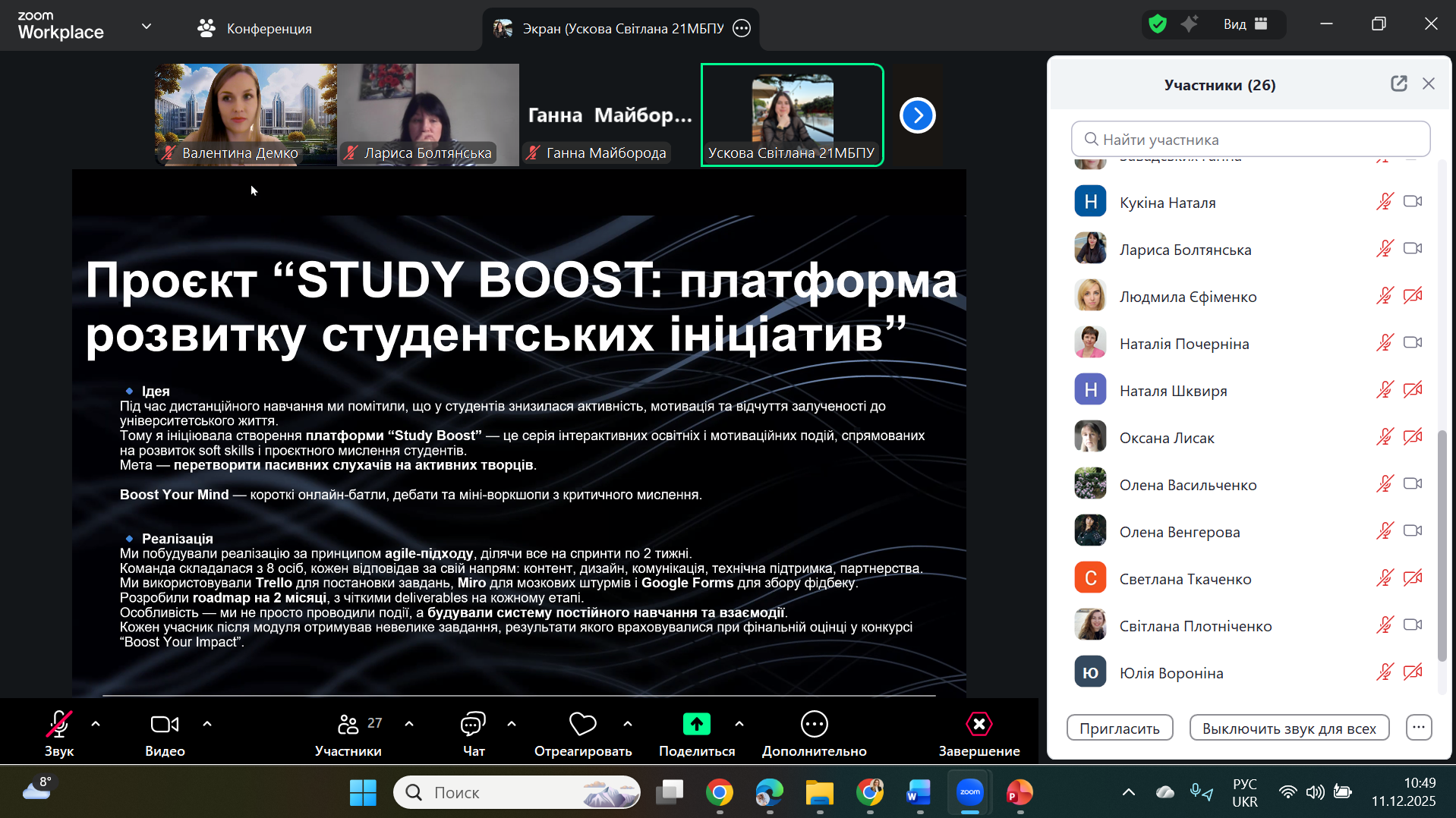Expand video options arrow next to Видео
The height and width of the screenshot is (818, 1456).
pyautogui.click(x=207, y=724)
